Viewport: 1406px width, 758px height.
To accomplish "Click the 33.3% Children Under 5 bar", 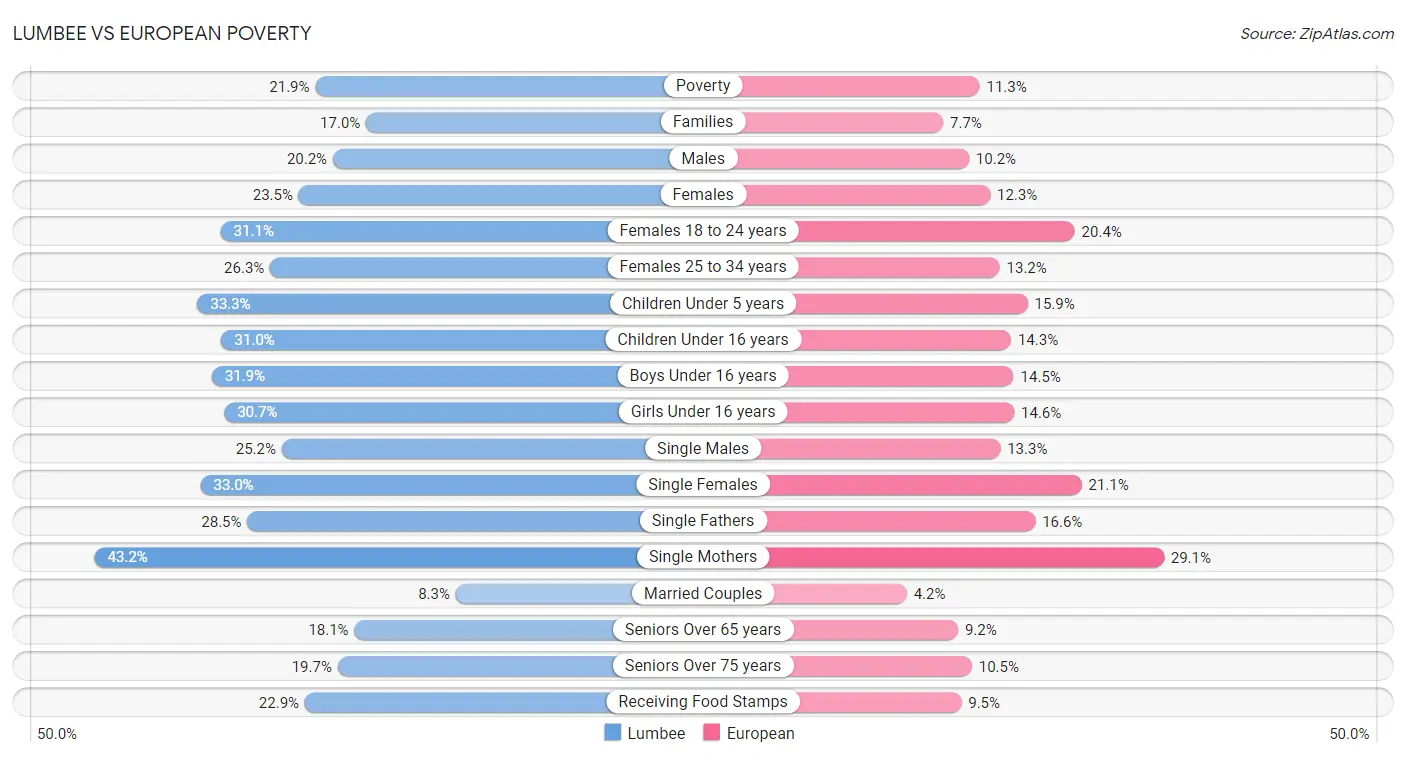I will pyautogui.click(x=450, y=303).
